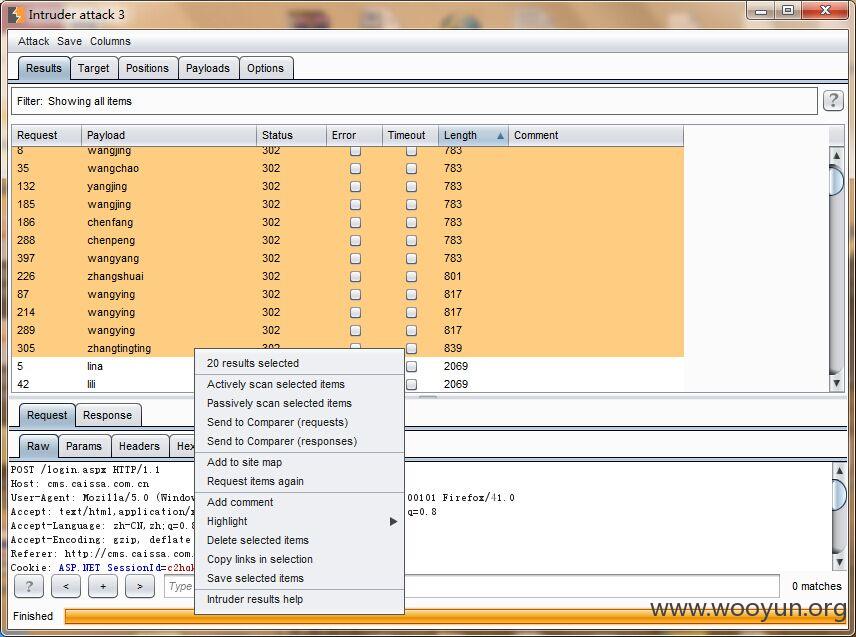
Task: Open the Params view tab
Action: pos(84,447)
